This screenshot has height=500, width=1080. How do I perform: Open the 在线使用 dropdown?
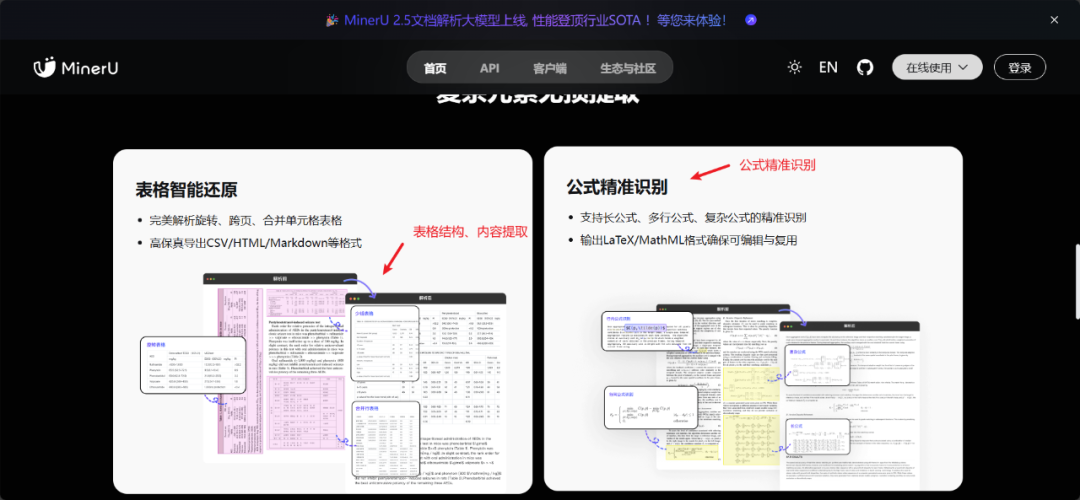coord(937,67)
